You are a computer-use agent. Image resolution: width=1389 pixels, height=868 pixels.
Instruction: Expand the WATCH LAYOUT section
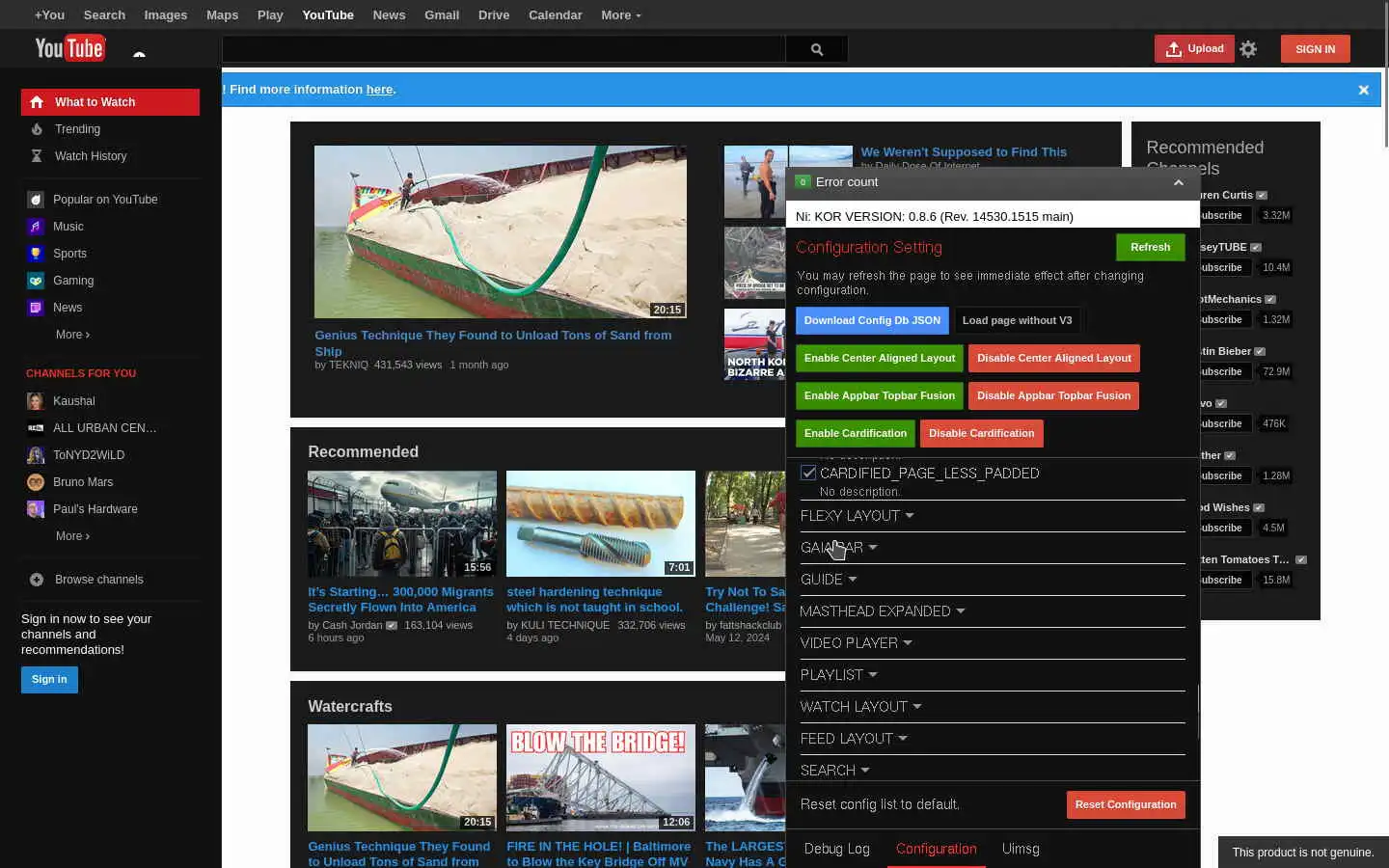pyautogui.click(x=860, y=707)
